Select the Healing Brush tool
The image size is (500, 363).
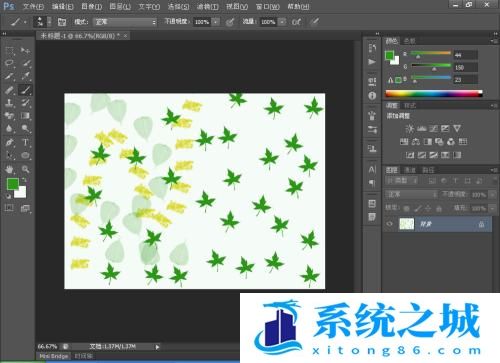10,90
